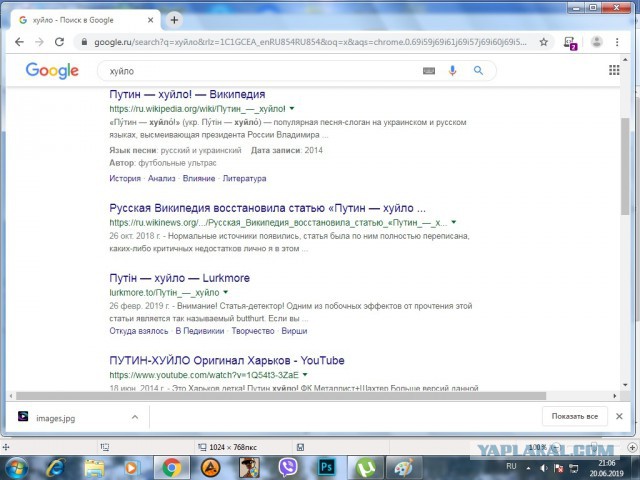The height and width of the screenshot is (480, 640).
Task: Open the Google apps grid
Action: click(x=614, y=70)
